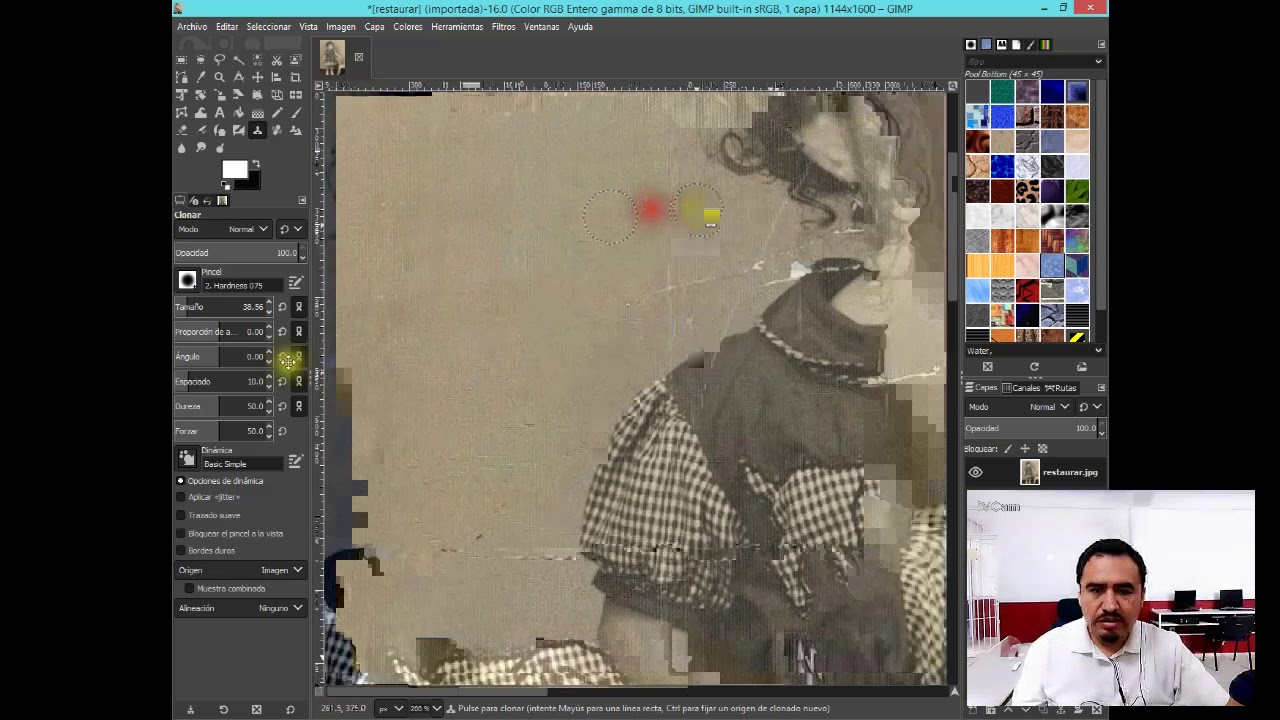Image resolution: width=1280 pixels, height=720 pixels.
Task: Select the Paths tool
Action: tap(181, 77)
